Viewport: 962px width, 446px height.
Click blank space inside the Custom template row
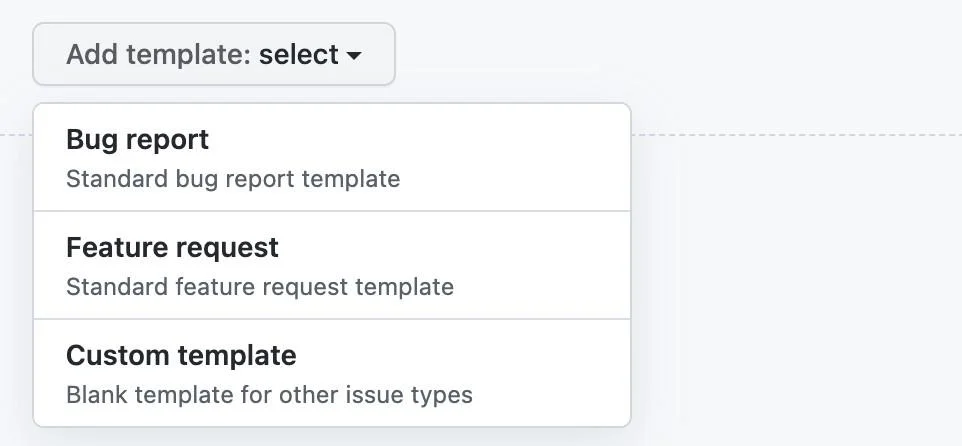[552, 373]
